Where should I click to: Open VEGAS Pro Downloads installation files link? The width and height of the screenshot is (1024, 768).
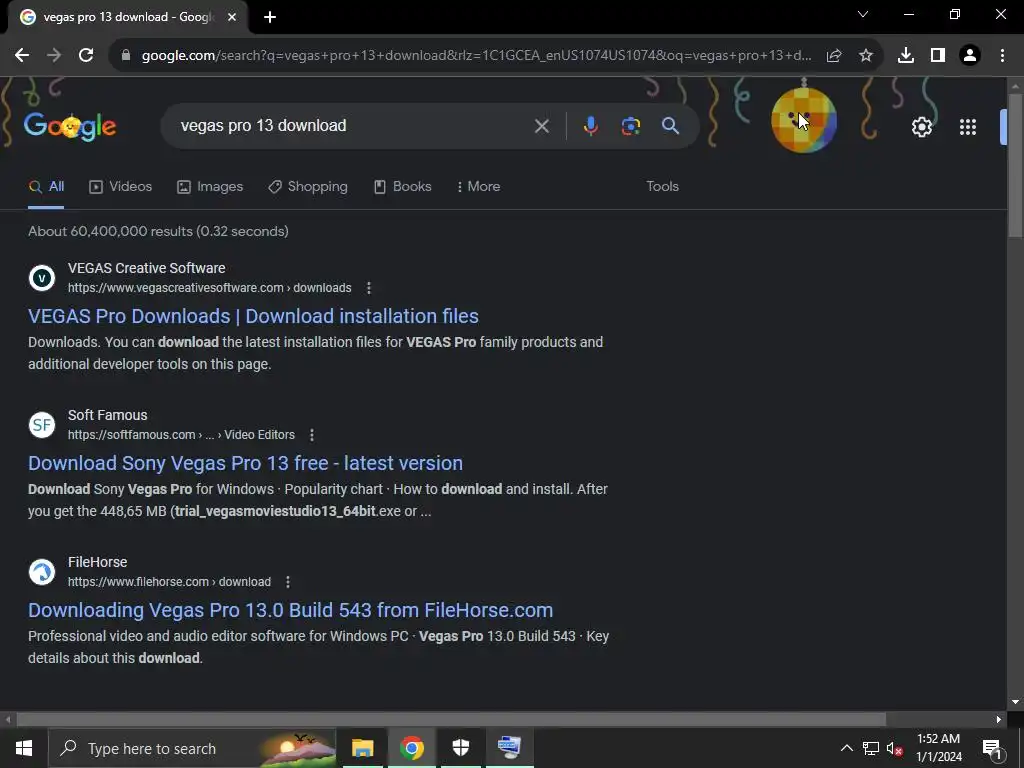(253, 316)
